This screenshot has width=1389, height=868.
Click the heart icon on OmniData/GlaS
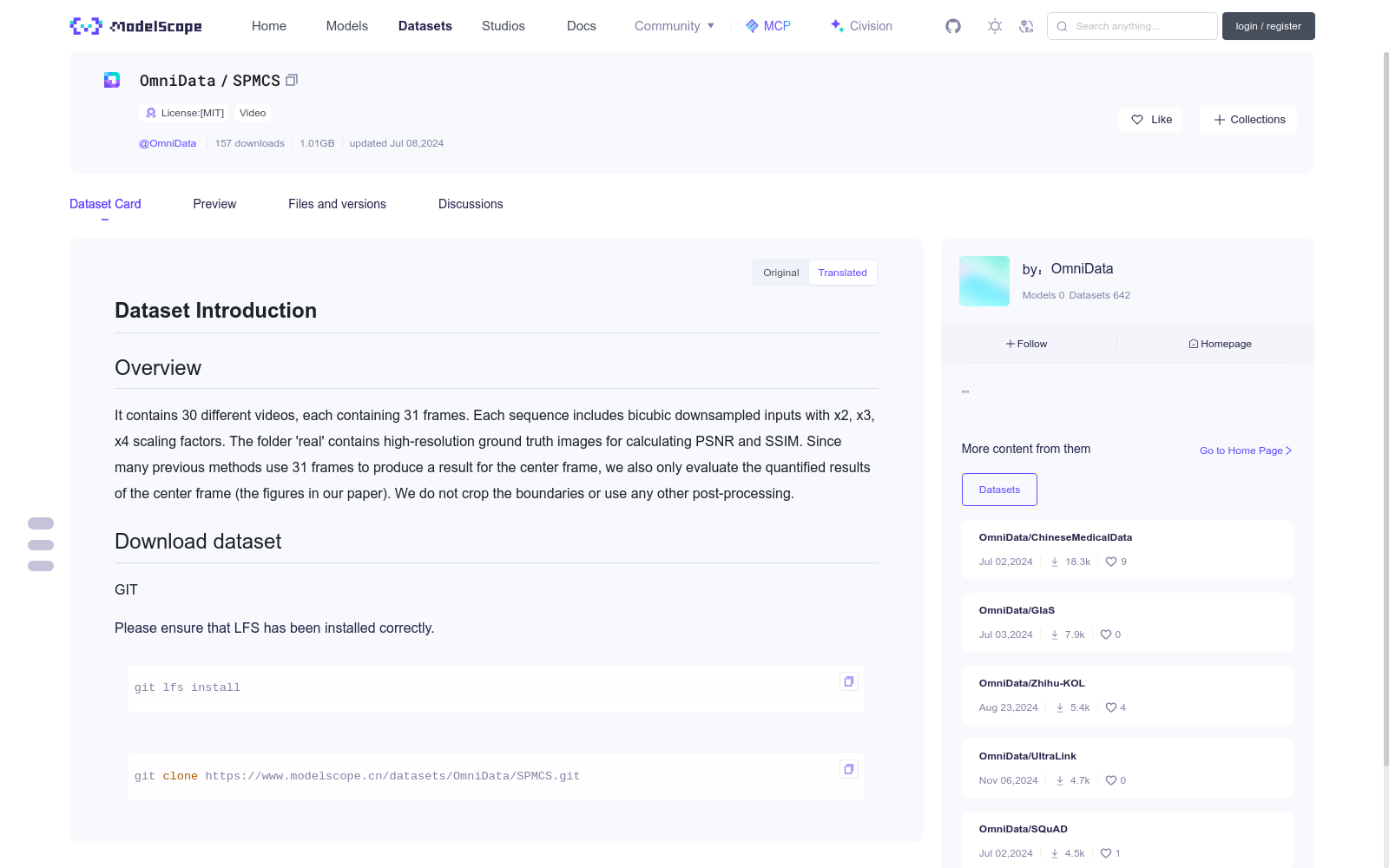click(1106, 635)
